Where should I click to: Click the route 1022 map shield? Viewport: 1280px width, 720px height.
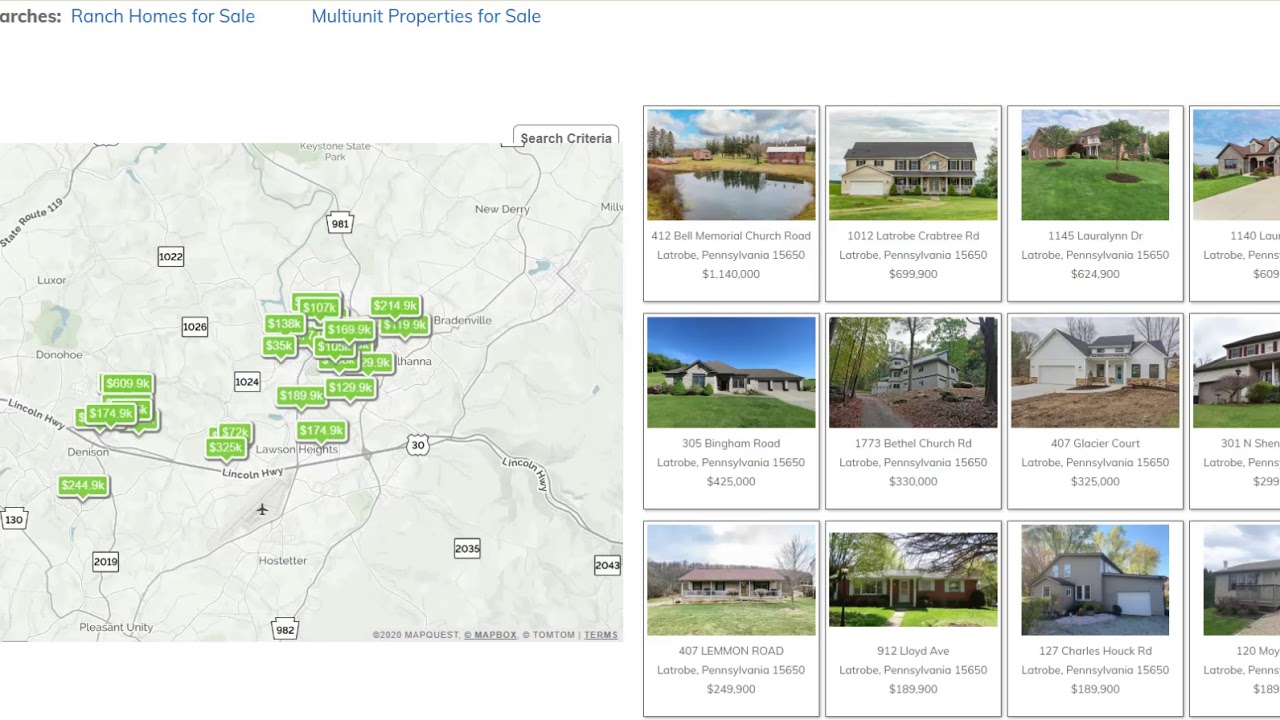point(171,257)
